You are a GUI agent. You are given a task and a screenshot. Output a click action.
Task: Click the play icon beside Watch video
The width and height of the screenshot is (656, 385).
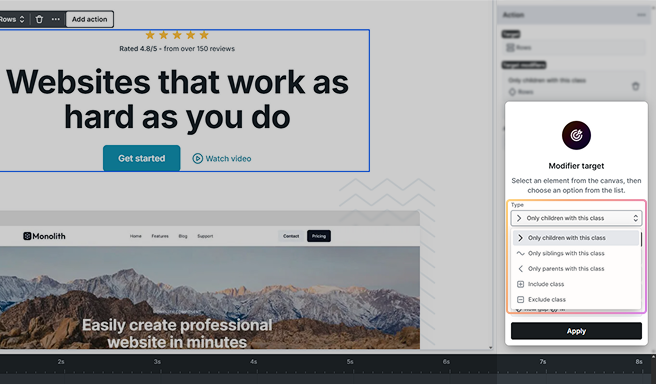click(x=197, y=159)
